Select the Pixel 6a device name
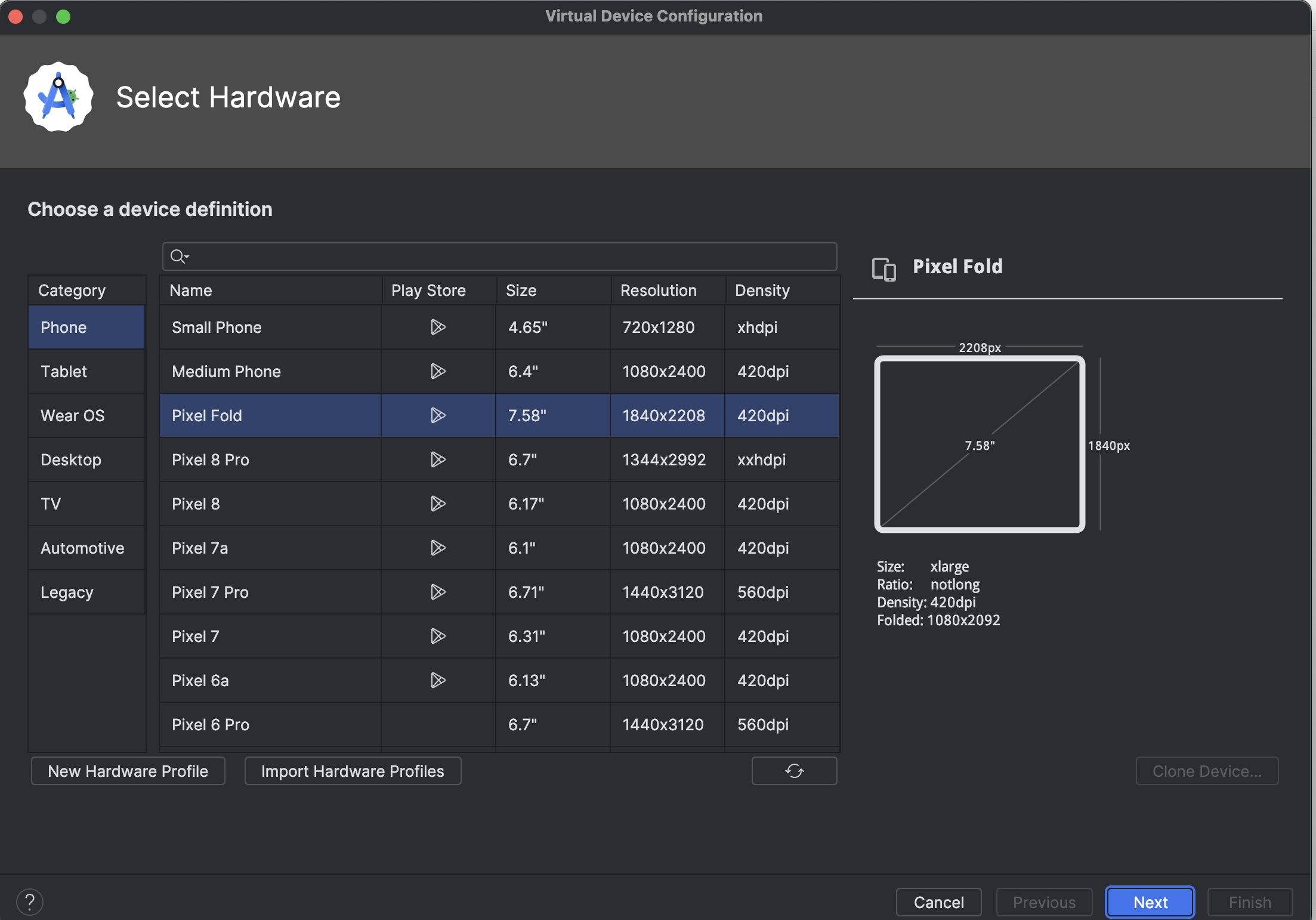 click(x=200, y=680)
